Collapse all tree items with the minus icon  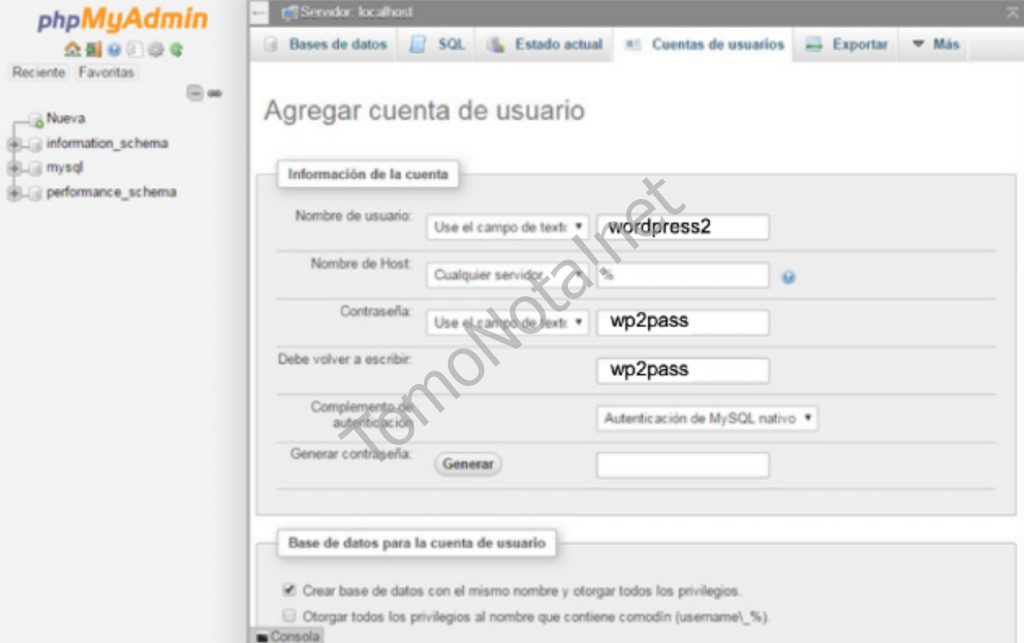[x=196, y=93]
